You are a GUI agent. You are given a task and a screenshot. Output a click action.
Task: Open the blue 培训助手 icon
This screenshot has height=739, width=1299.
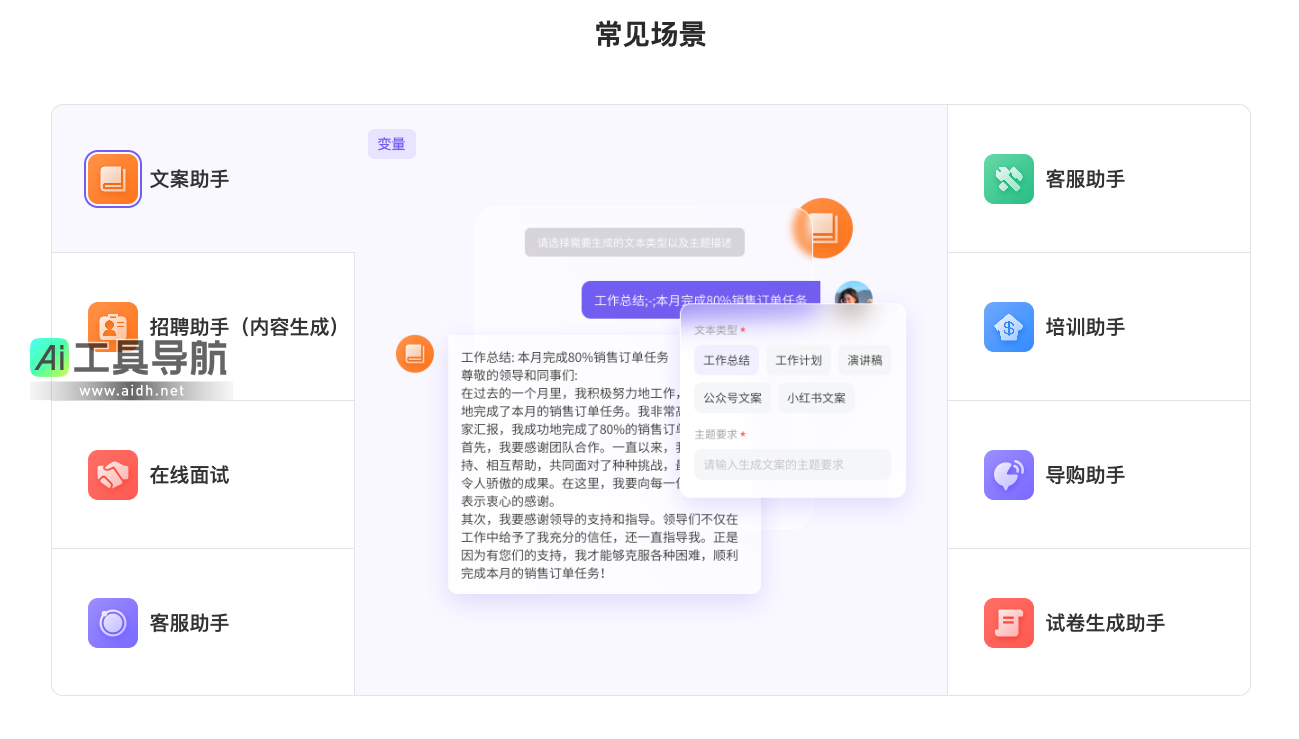(x=1009, y=327)
